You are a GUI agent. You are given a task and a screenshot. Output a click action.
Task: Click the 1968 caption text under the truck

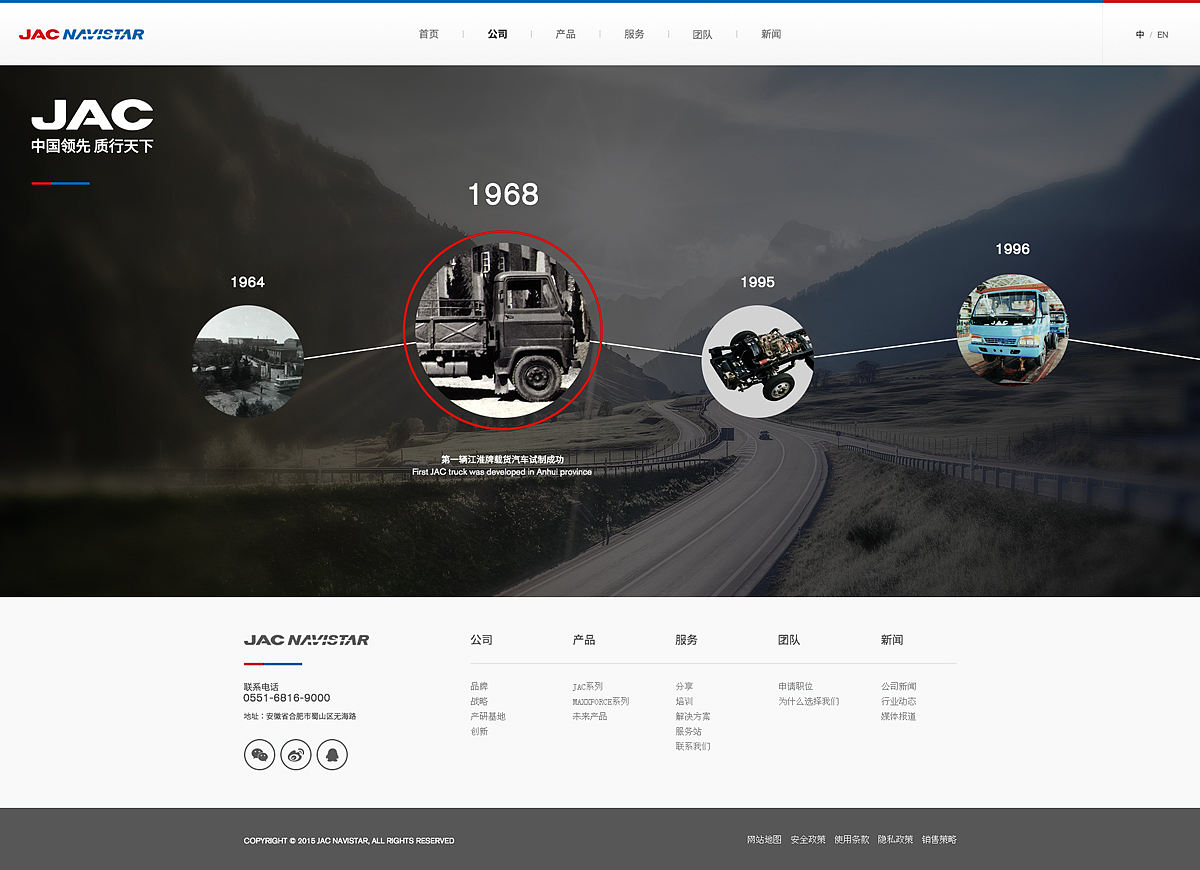pyautogui.click(x=502, y=465)
